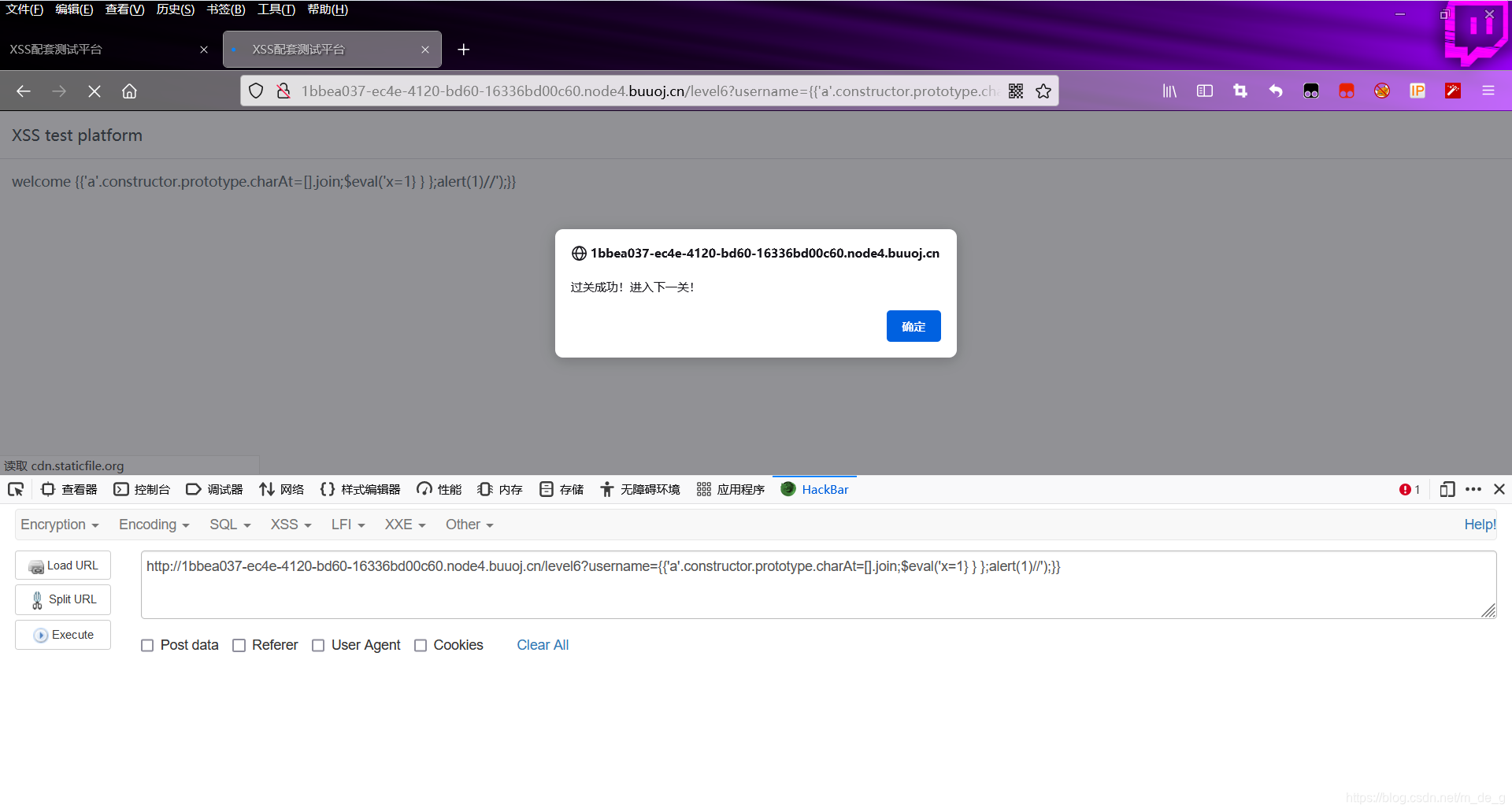Stop page loading with the X icon

pyautogui.click(x=94, y=91)
